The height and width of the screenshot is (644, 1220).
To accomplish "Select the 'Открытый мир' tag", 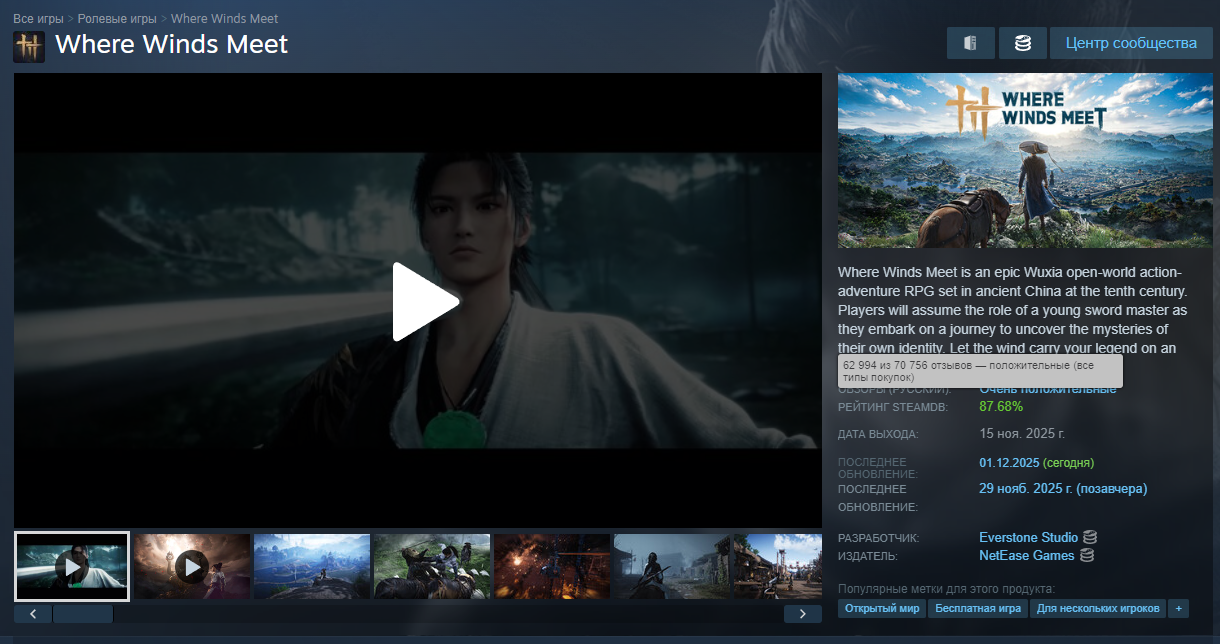I will point(881,608).
